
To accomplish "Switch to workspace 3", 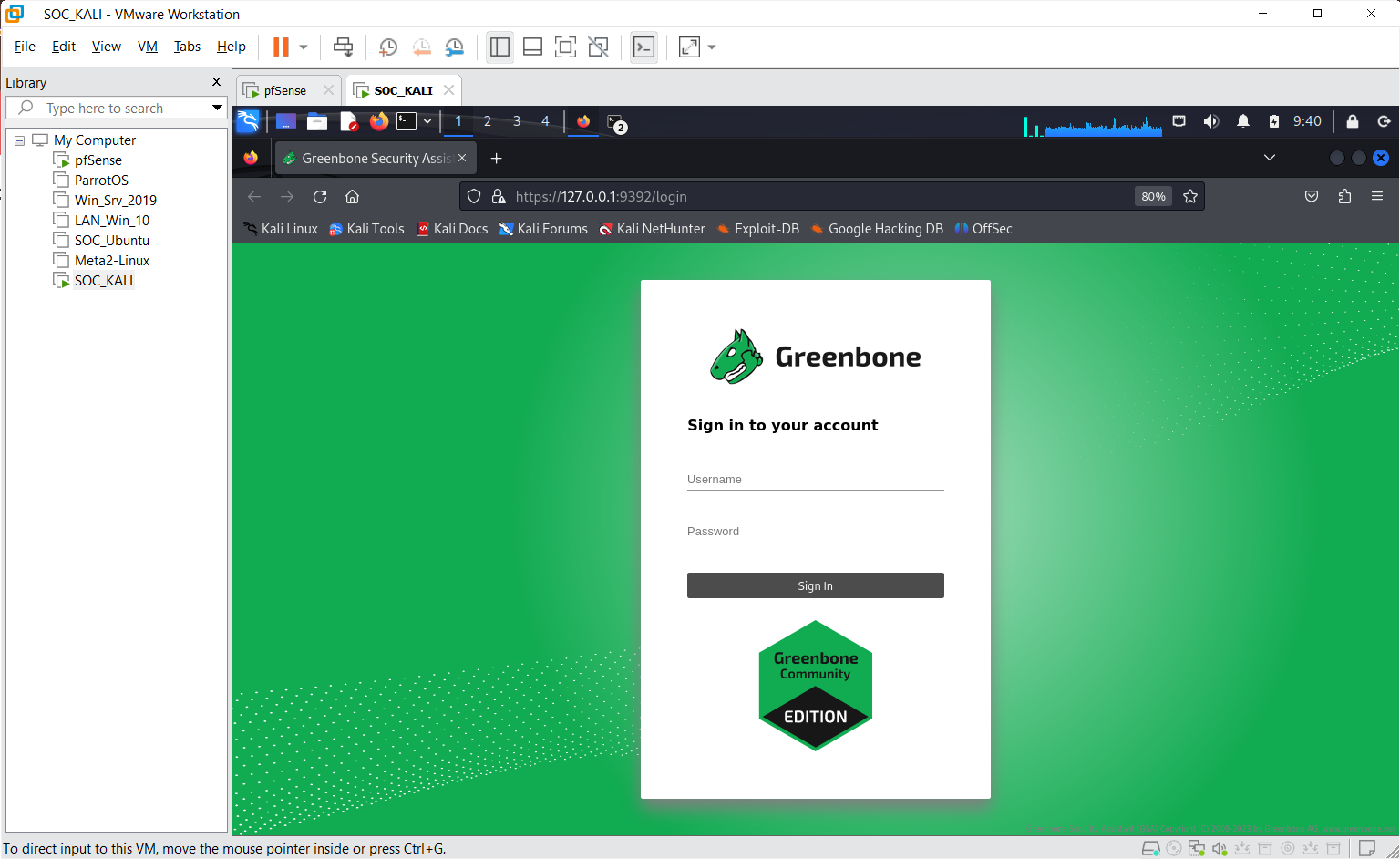I will click(517, 121).
